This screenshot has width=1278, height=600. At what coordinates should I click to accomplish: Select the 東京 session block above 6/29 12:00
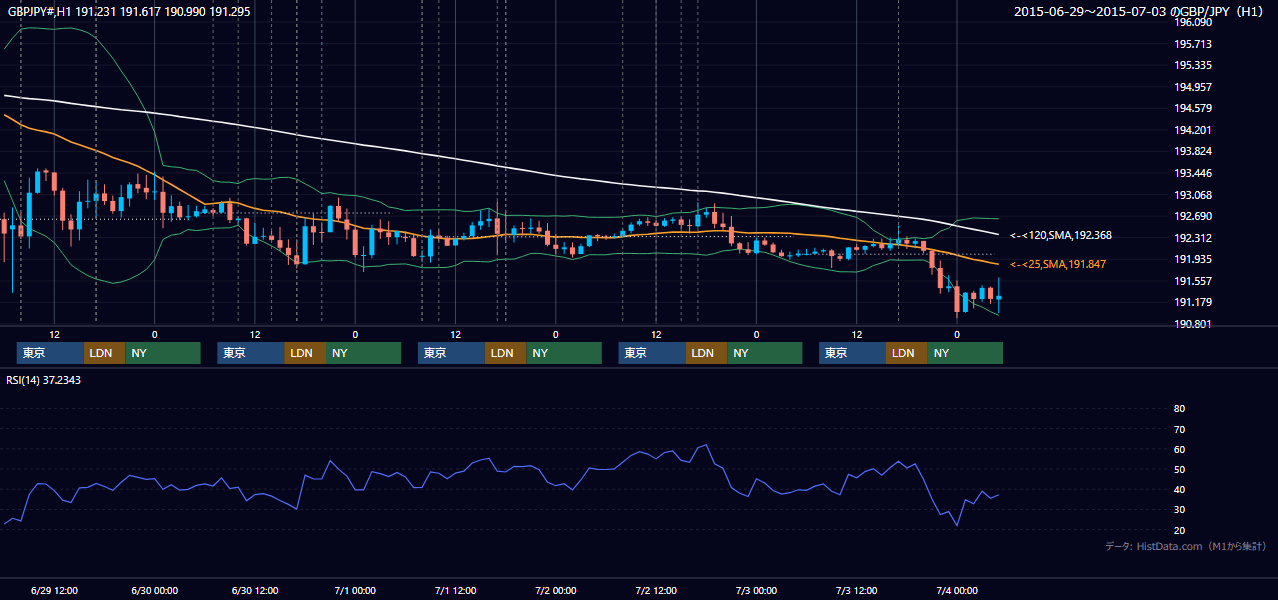(x=50, y=353)
